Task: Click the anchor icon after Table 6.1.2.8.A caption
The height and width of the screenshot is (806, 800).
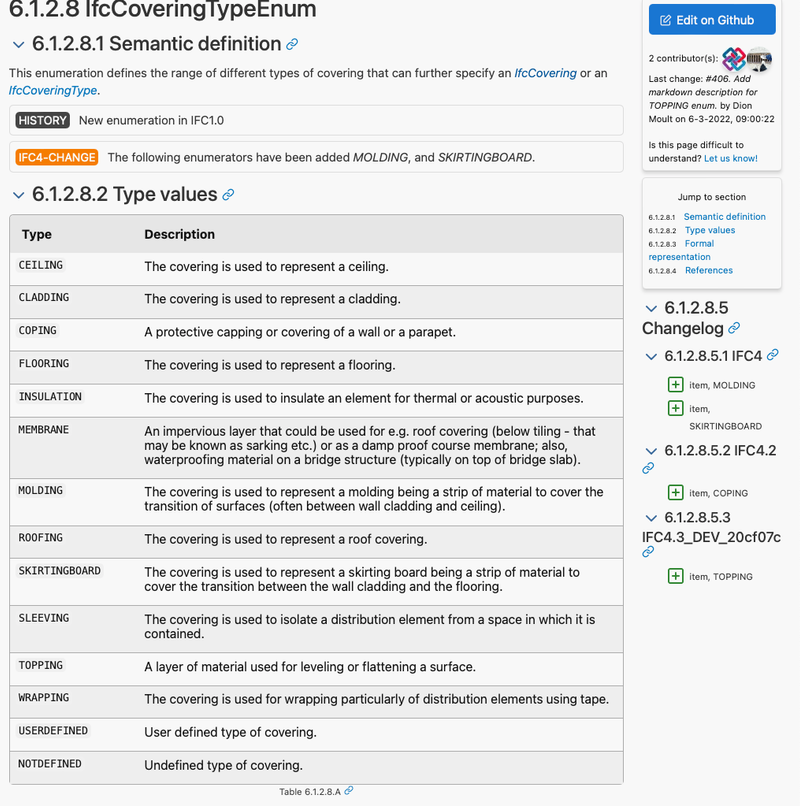Action: (347, 791)
